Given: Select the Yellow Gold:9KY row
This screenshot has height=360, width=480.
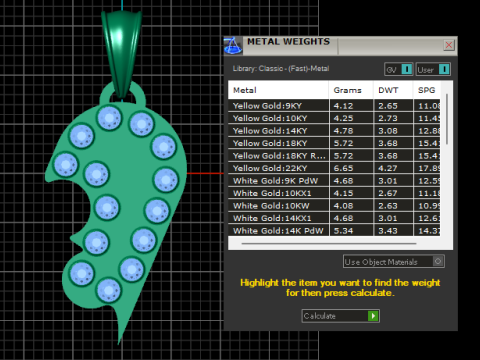Looking at the screenshot, I should click(x=334, y=106).
